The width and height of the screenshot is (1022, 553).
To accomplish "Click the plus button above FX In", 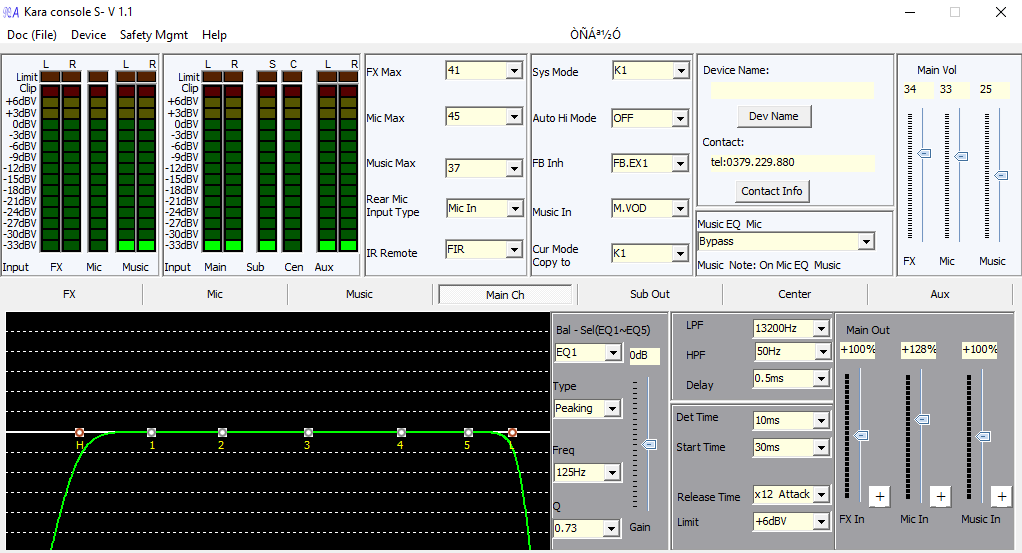I will (x=880, y=497).
